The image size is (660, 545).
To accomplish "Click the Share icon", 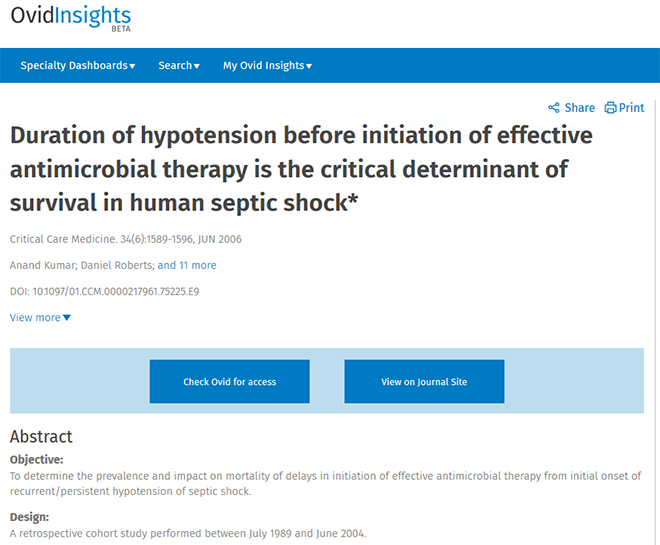I will (x=554, y=108).
